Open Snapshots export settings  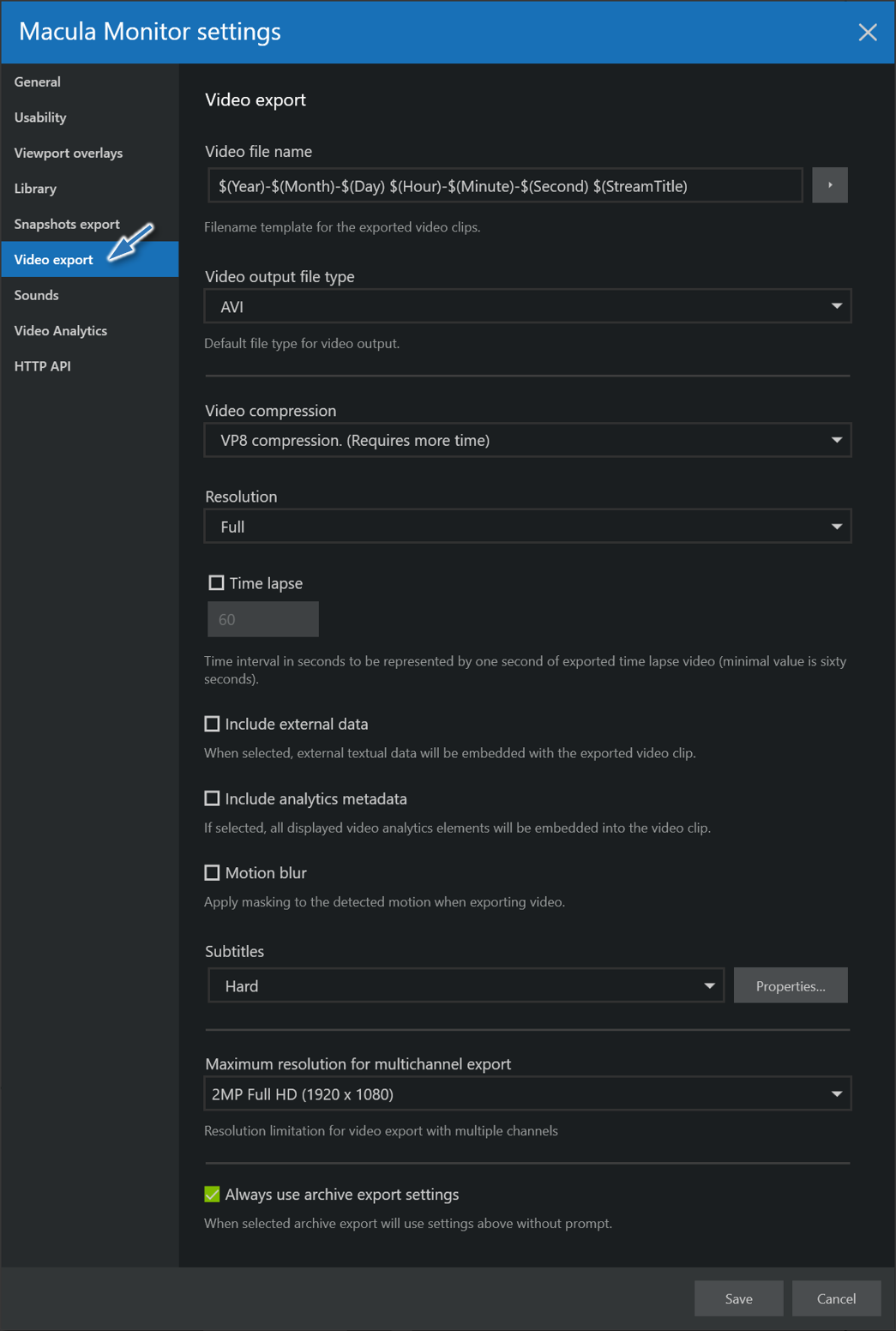pyautogui.click(x=89, y=224)
